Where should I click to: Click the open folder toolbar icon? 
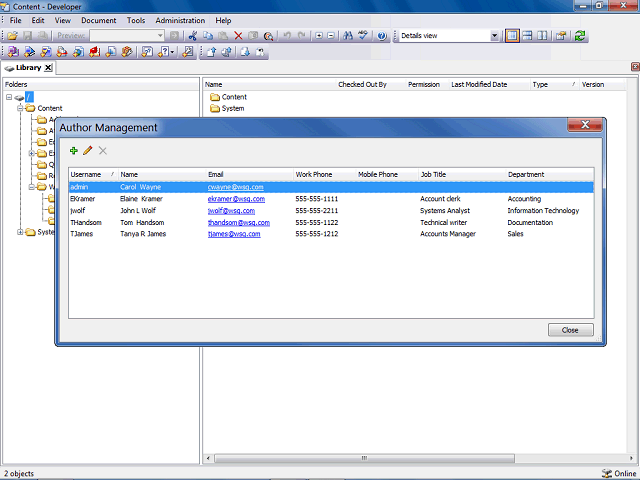12,36
